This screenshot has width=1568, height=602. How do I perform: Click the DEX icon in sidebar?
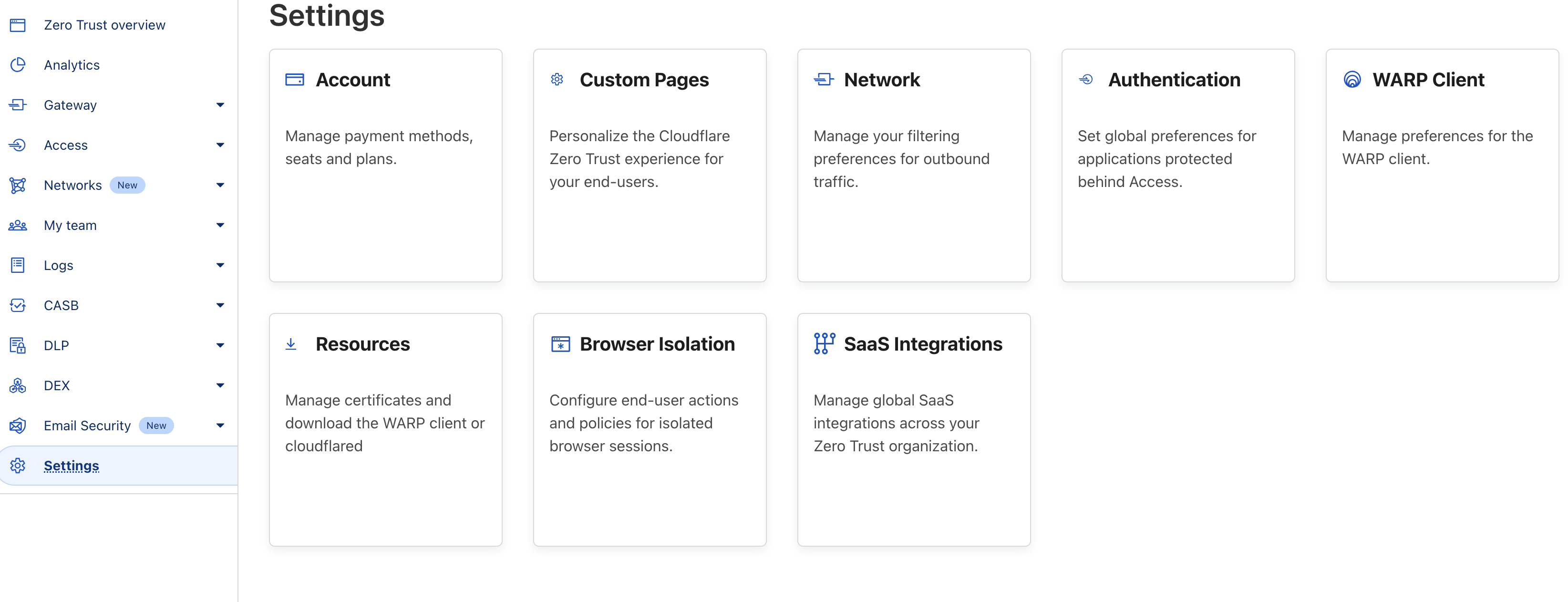pyautogui.click(x=18, y=385)
